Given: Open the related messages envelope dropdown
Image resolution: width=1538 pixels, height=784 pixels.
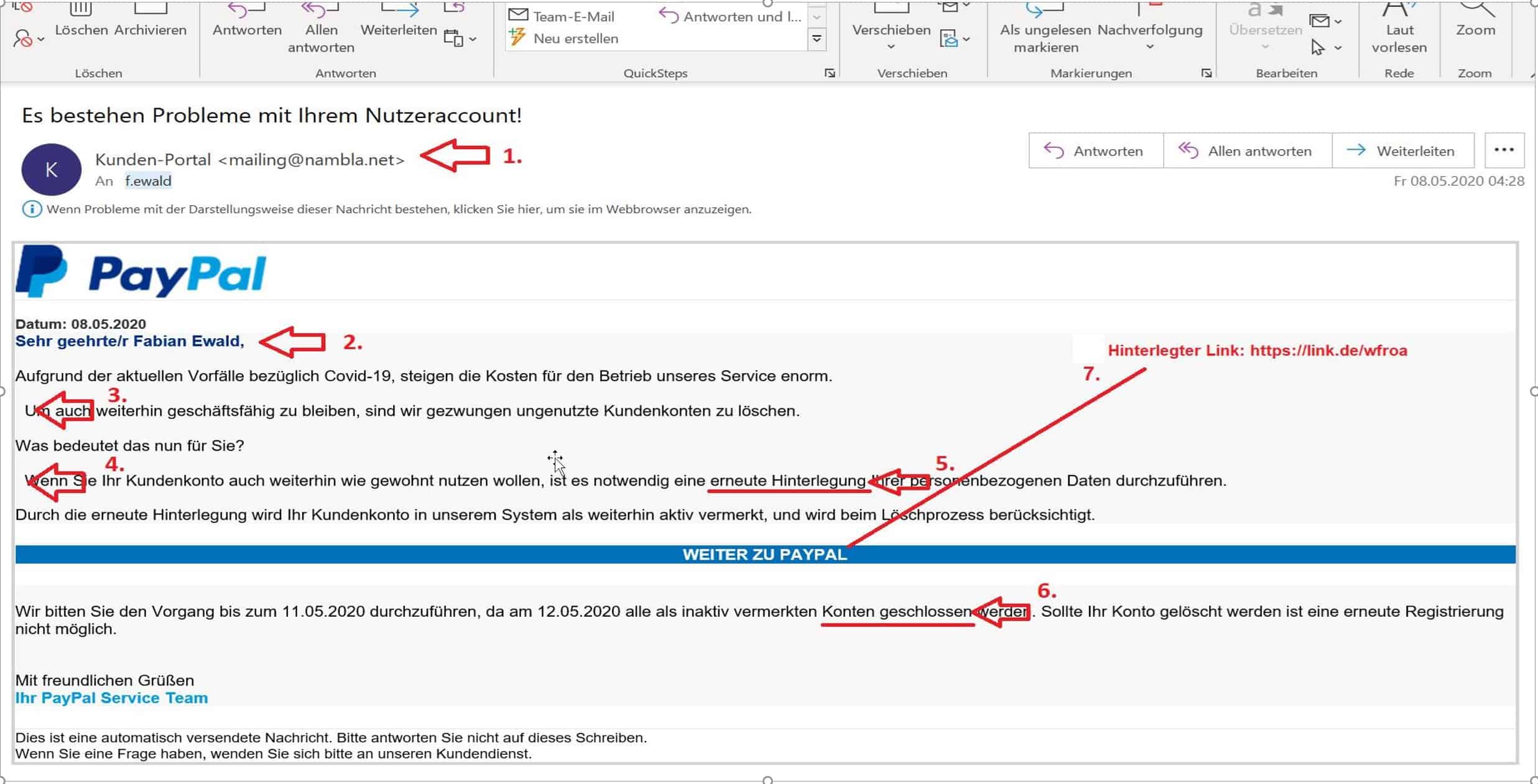Looking at the screenshot, I should [1325, 21].
